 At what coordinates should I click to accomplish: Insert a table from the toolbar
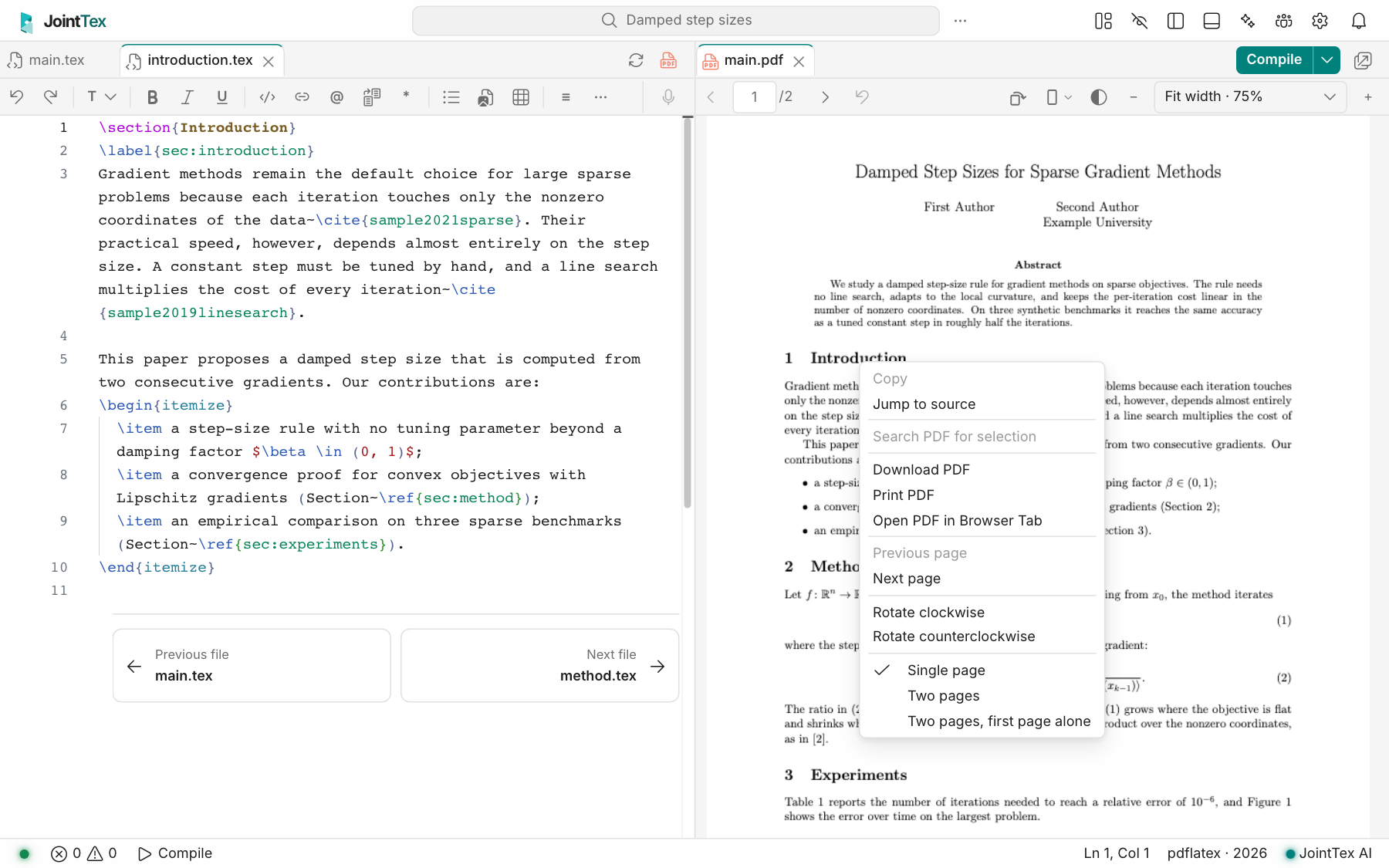click(521, 97)
